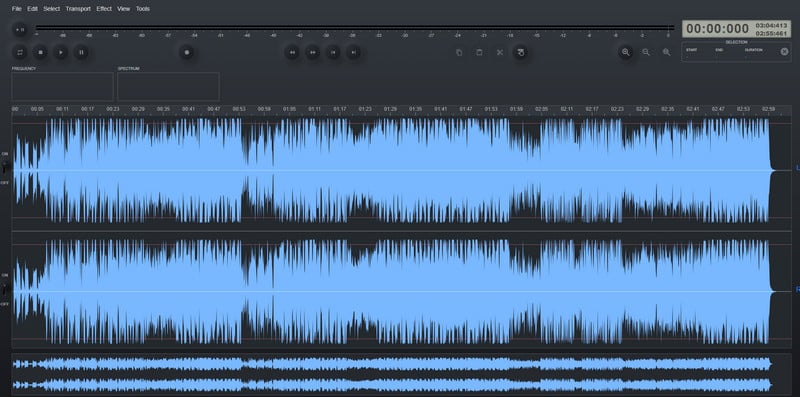
Task: Click the 02:29 timeline marker
Action: point(642,109)
